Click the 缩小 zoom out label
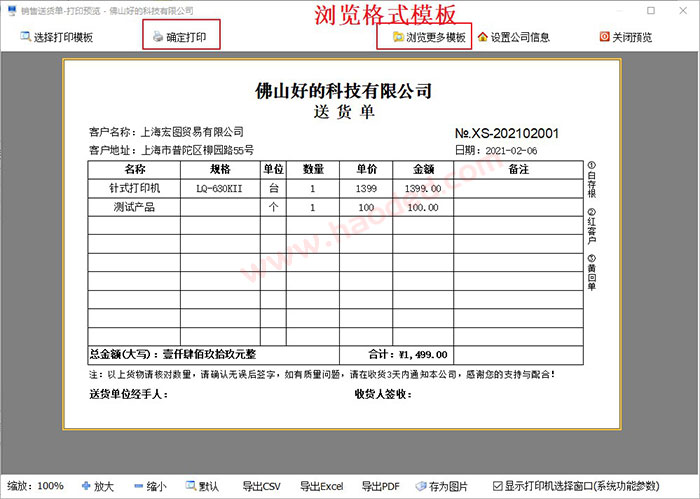 point(156,486)
